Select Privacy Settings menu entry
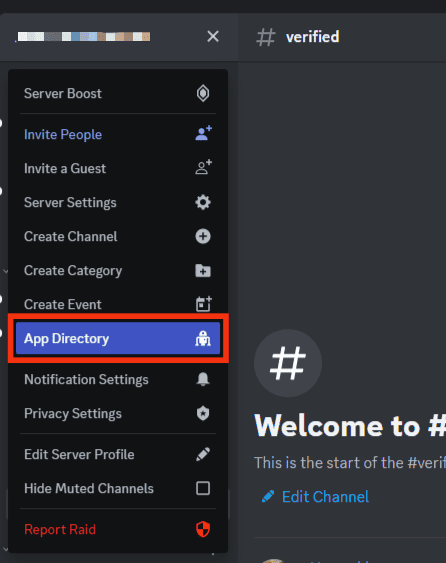 coord(118,413)
